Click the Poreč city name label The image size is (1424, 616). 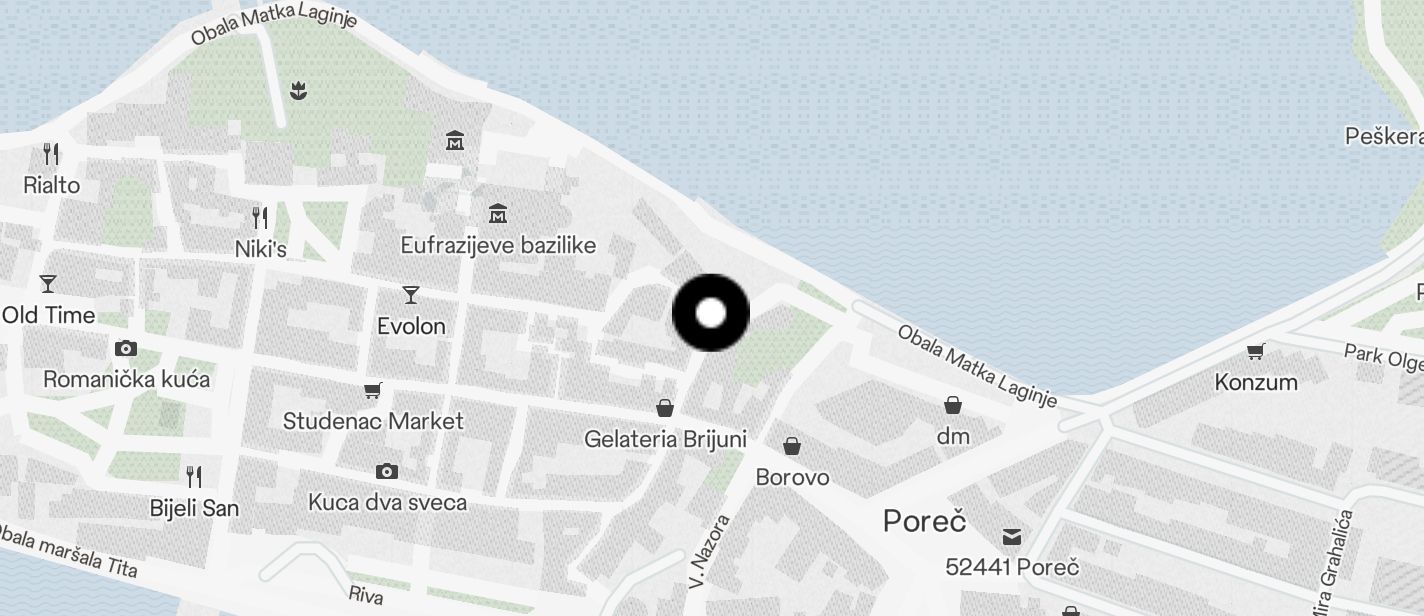click(x=925, y=521)
